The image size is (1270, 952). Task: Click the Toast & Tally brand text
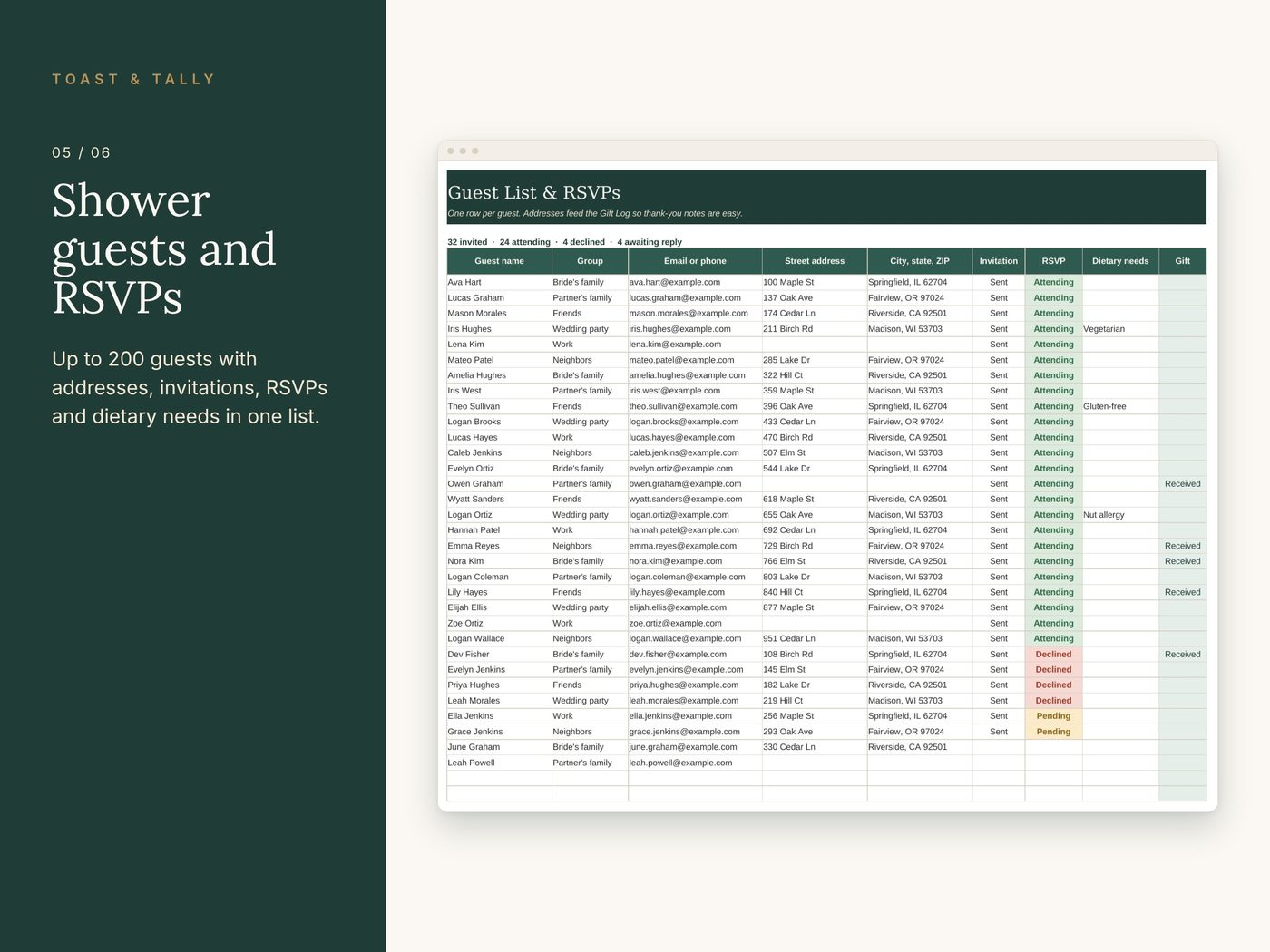(x=133, y=80)
